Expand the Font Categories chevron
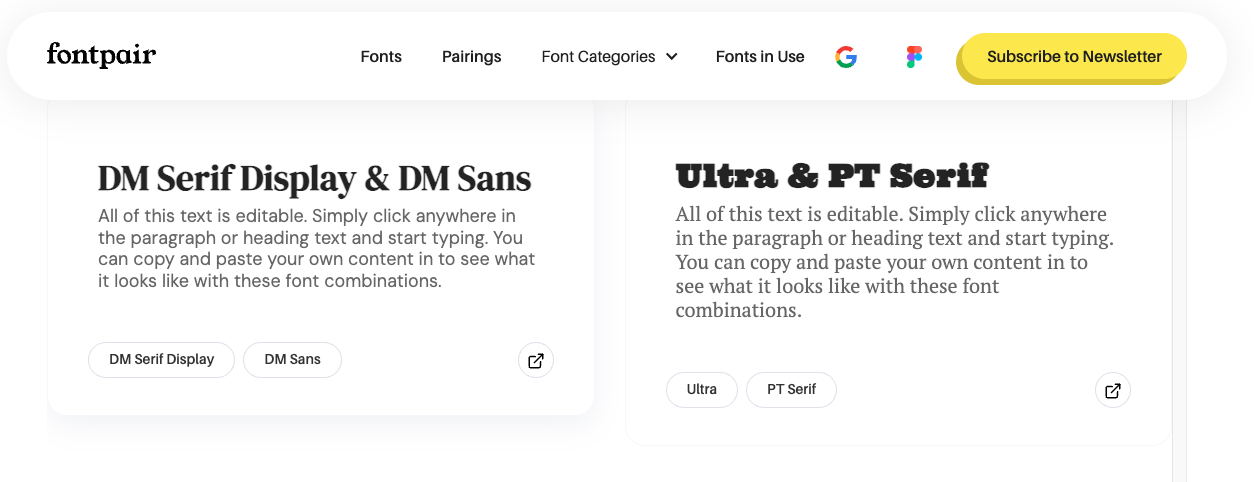The width and height of the screenshot is (1254, 482). pyautogui.click(x=671, y=57)
